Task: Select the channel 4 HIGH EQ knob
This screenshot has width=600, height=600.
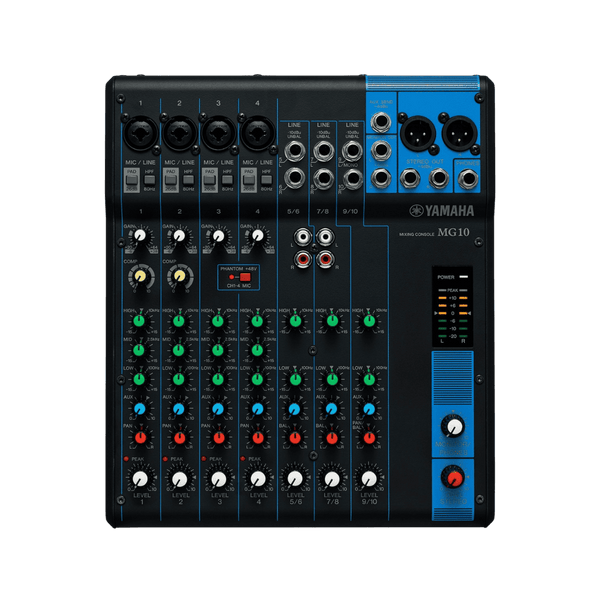Action: [x=257, y=321]
